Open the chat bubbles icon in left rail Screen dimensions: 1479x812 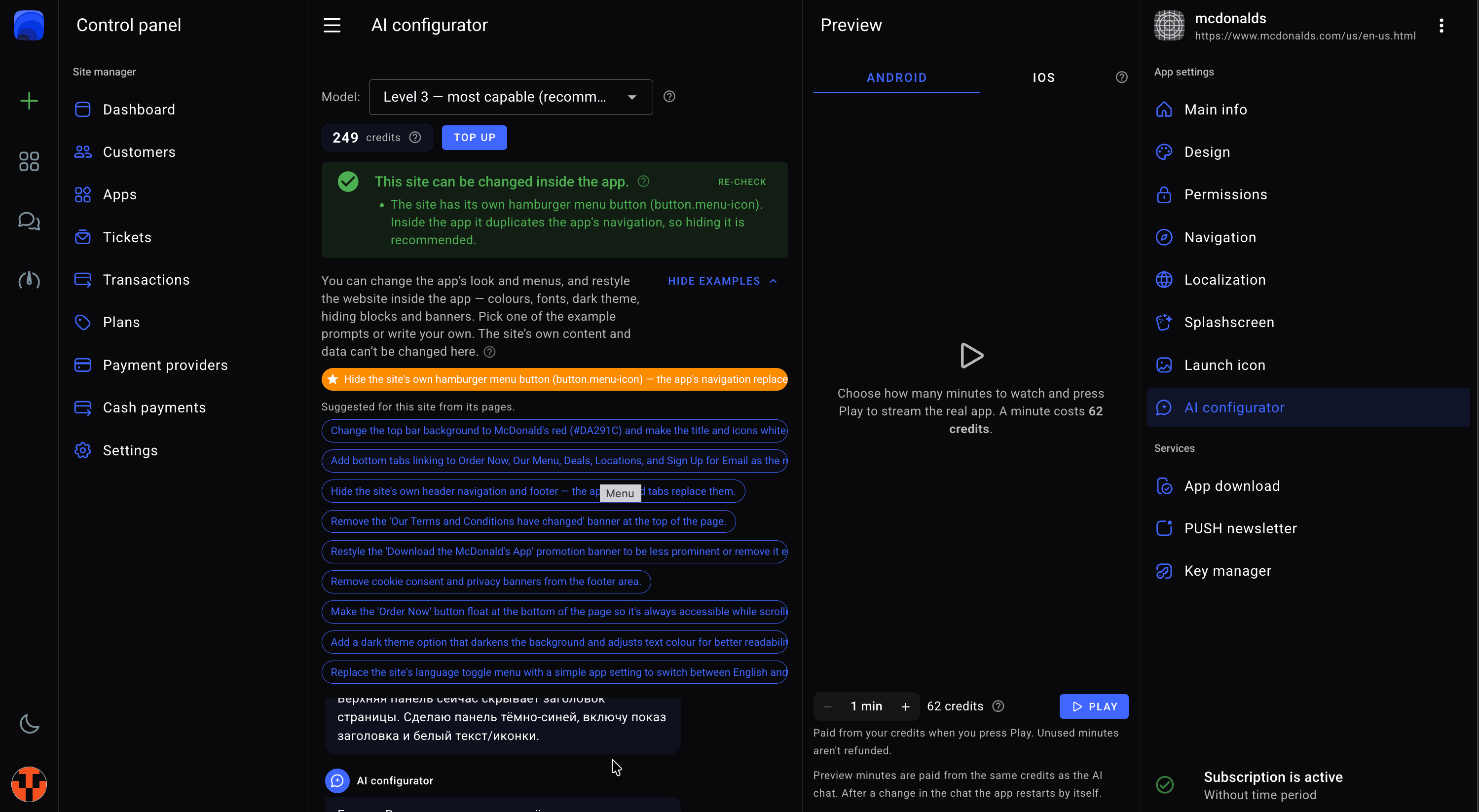(x=29, y=221)
